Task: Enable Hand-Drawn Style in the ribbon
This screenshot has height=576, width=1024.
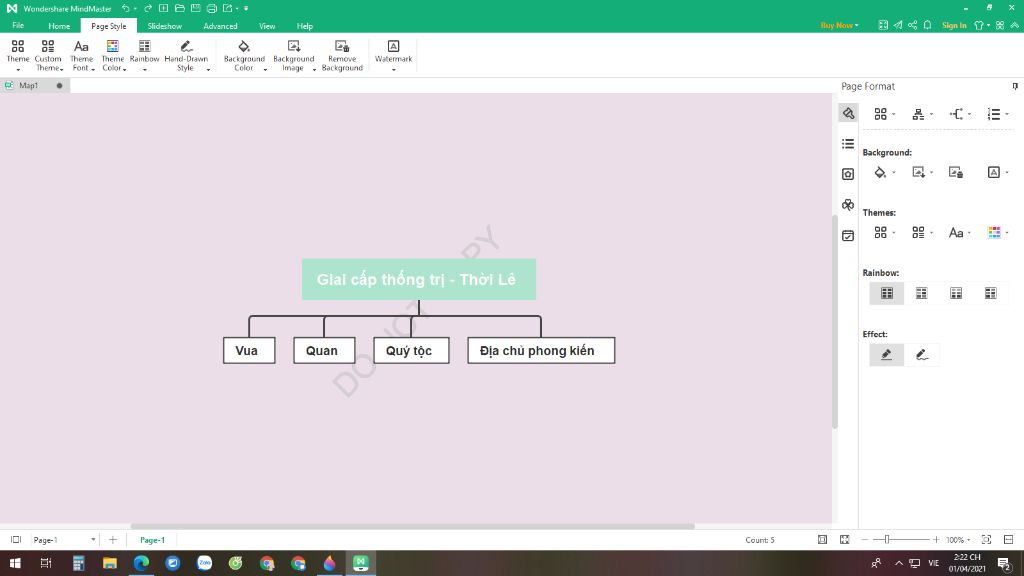Action: tap(186, 56)
